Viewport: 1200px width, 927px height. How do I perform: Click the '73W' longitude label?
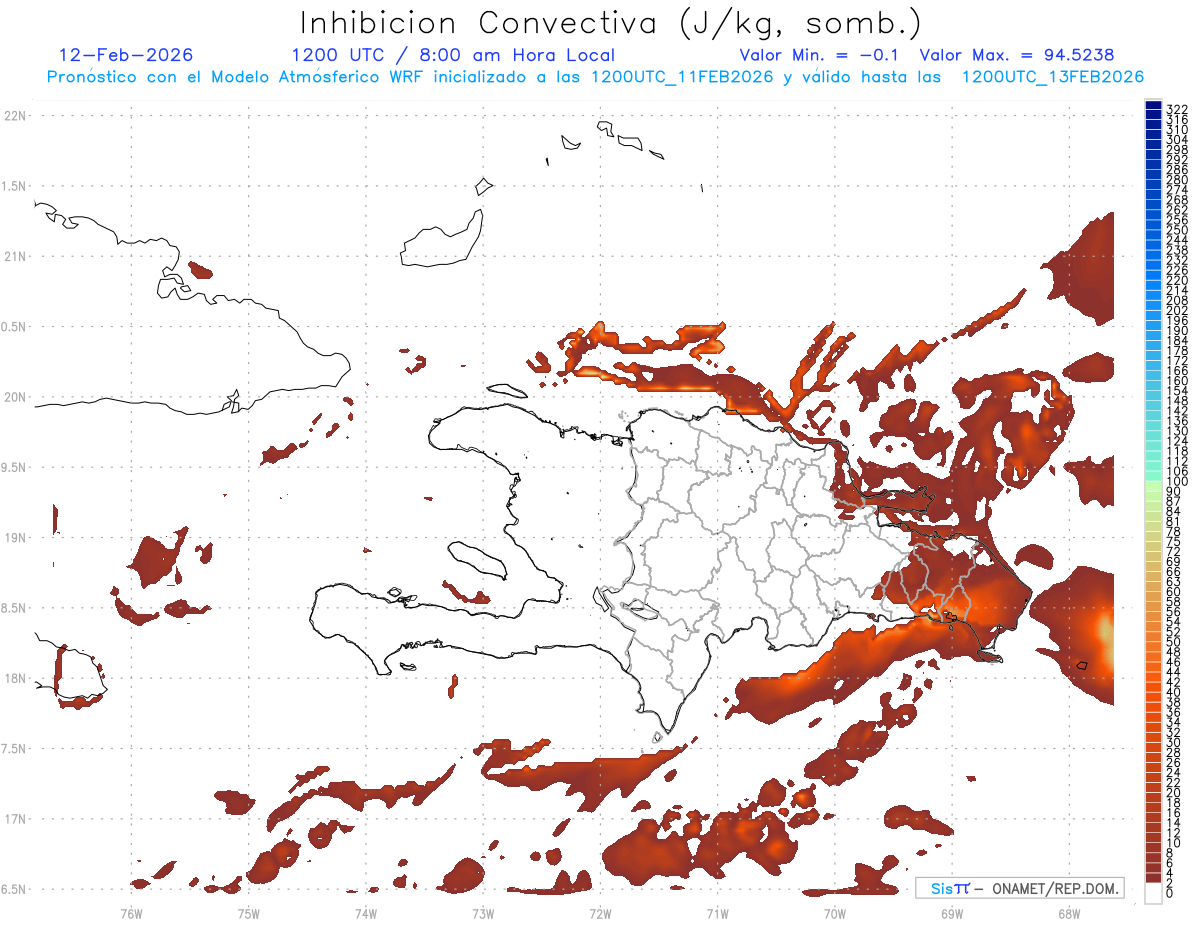coord(483,913)
